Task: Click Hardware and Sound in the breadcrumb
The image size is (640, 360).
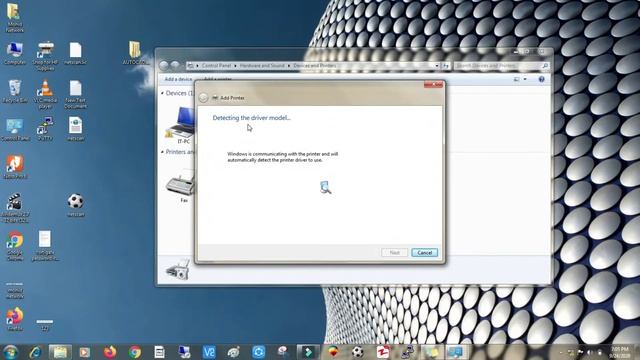Action: 262,65
